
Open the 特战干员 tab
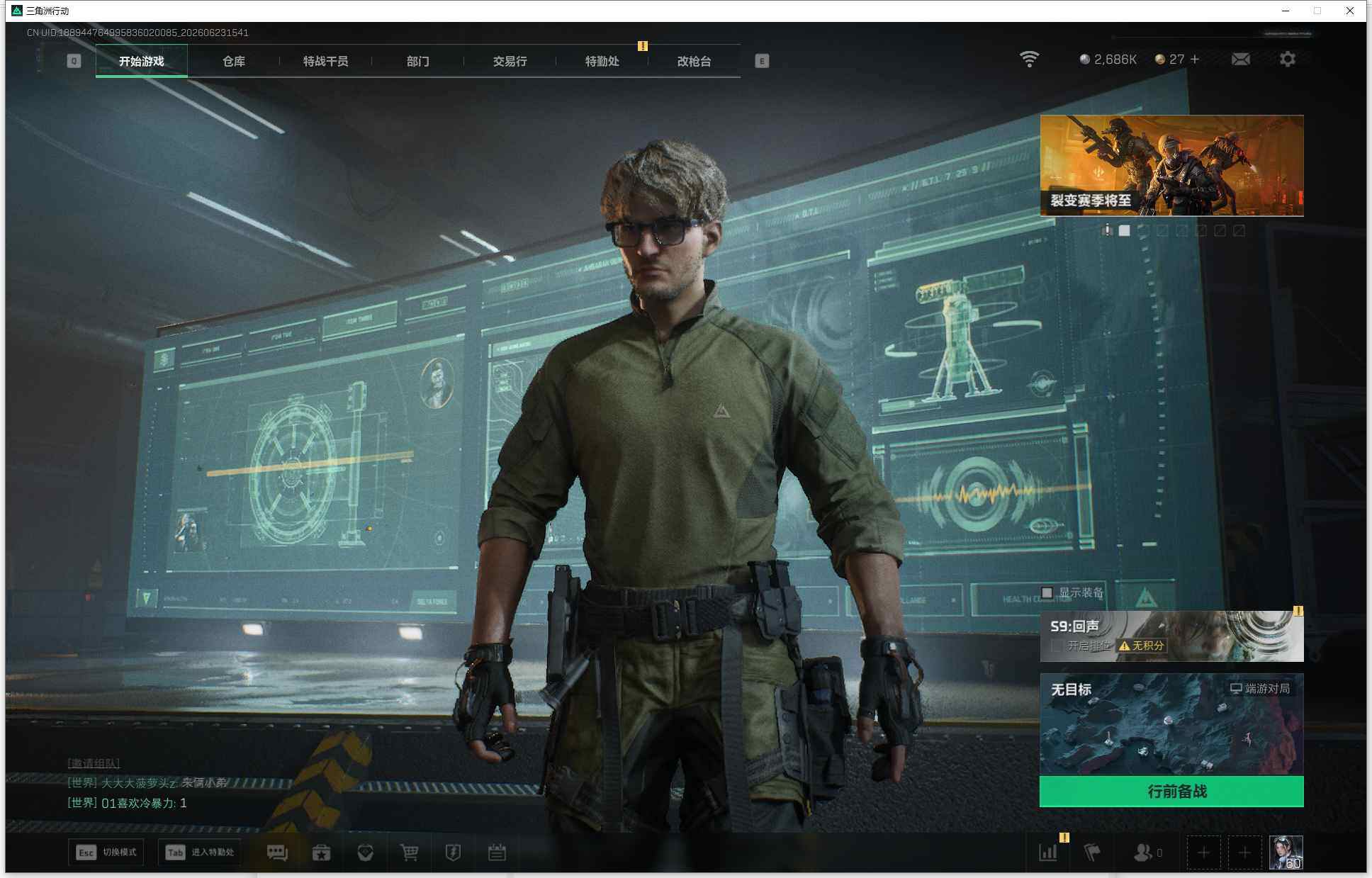pos(326,61)
